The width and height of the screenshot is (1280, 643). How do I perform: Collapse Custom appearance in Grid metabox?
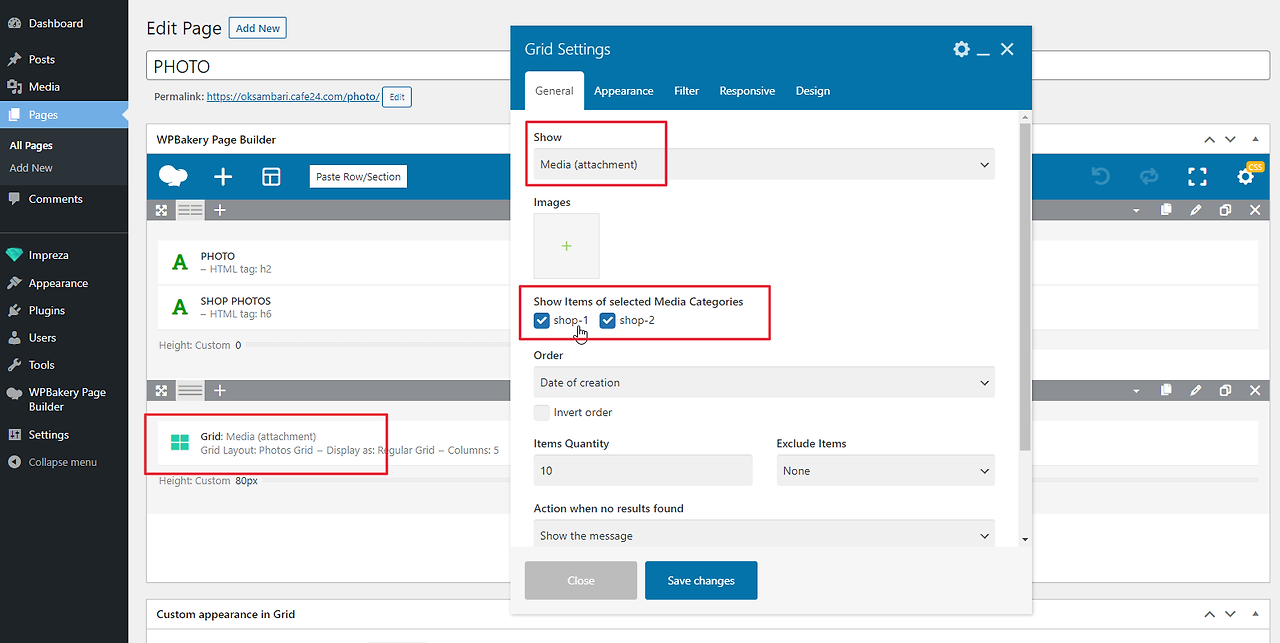[x=1255, y=614]
